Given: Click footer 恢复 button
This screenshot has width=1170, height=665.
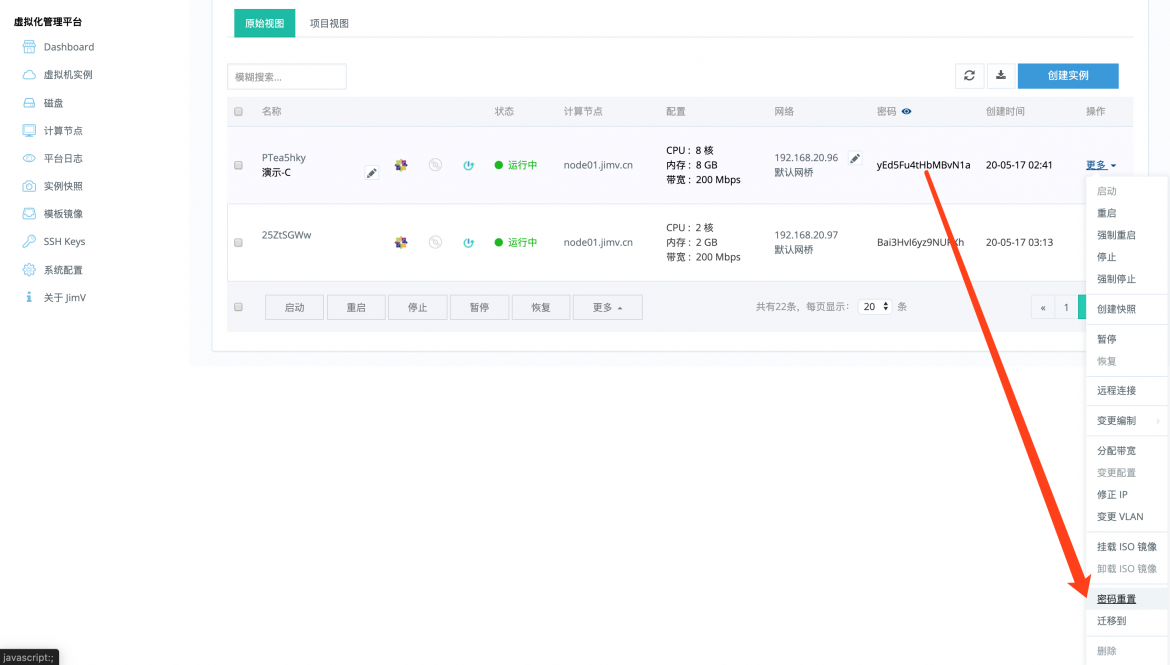Looking at the screenshot, I should pos(541,307).
